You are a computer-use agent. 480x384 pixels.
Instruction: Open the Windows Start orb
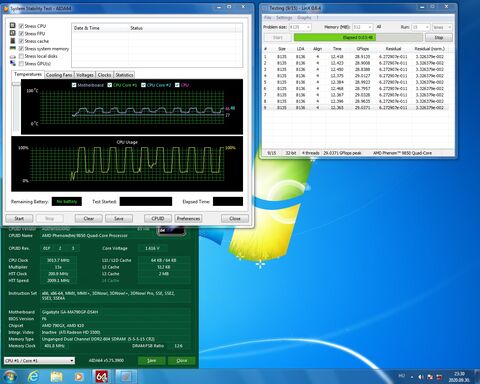click(x=10, y=377)
